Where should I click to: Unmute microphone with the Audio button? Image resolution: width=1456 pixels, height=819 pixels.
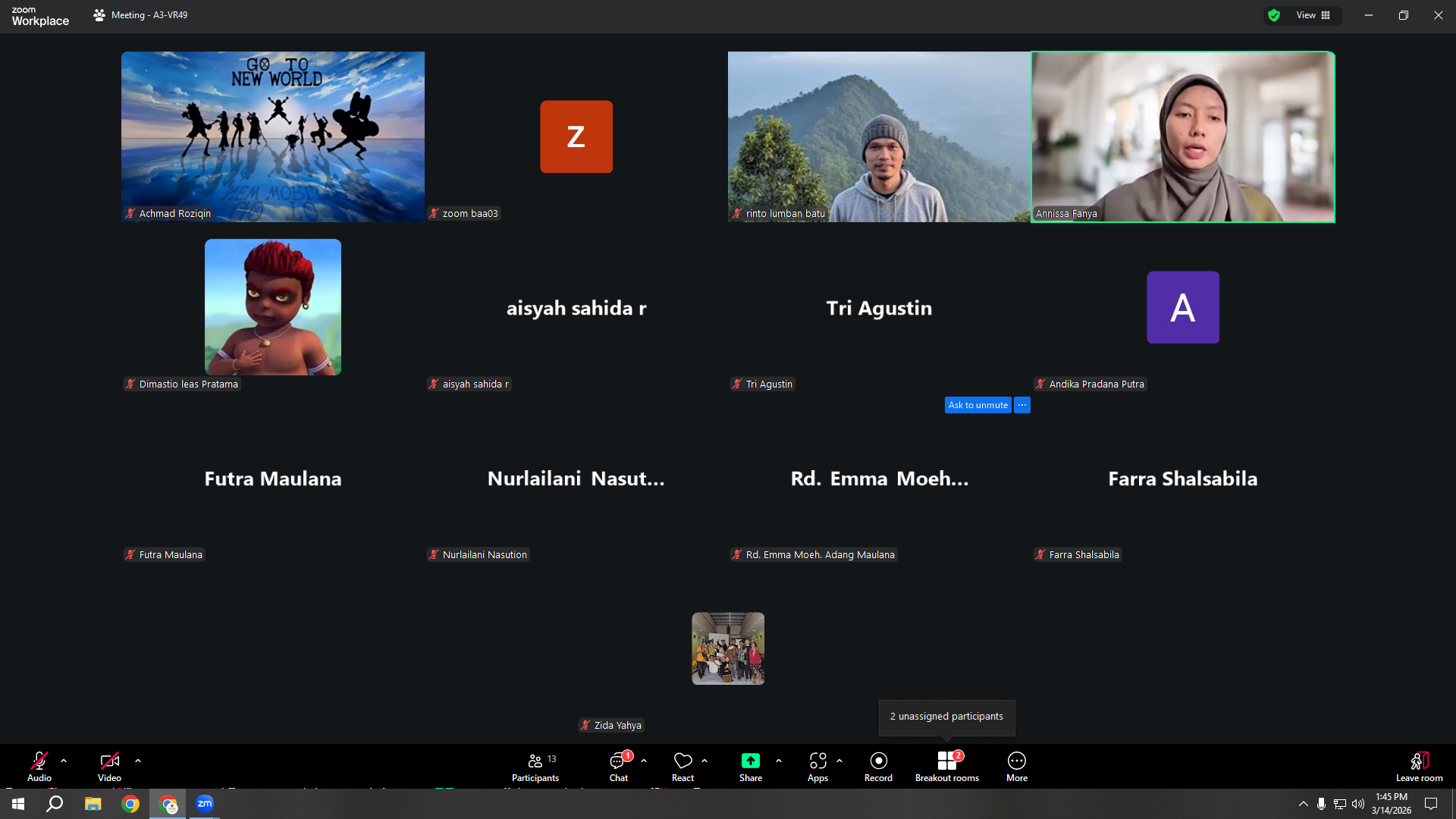pyautogui.click(x=39, y=766)
